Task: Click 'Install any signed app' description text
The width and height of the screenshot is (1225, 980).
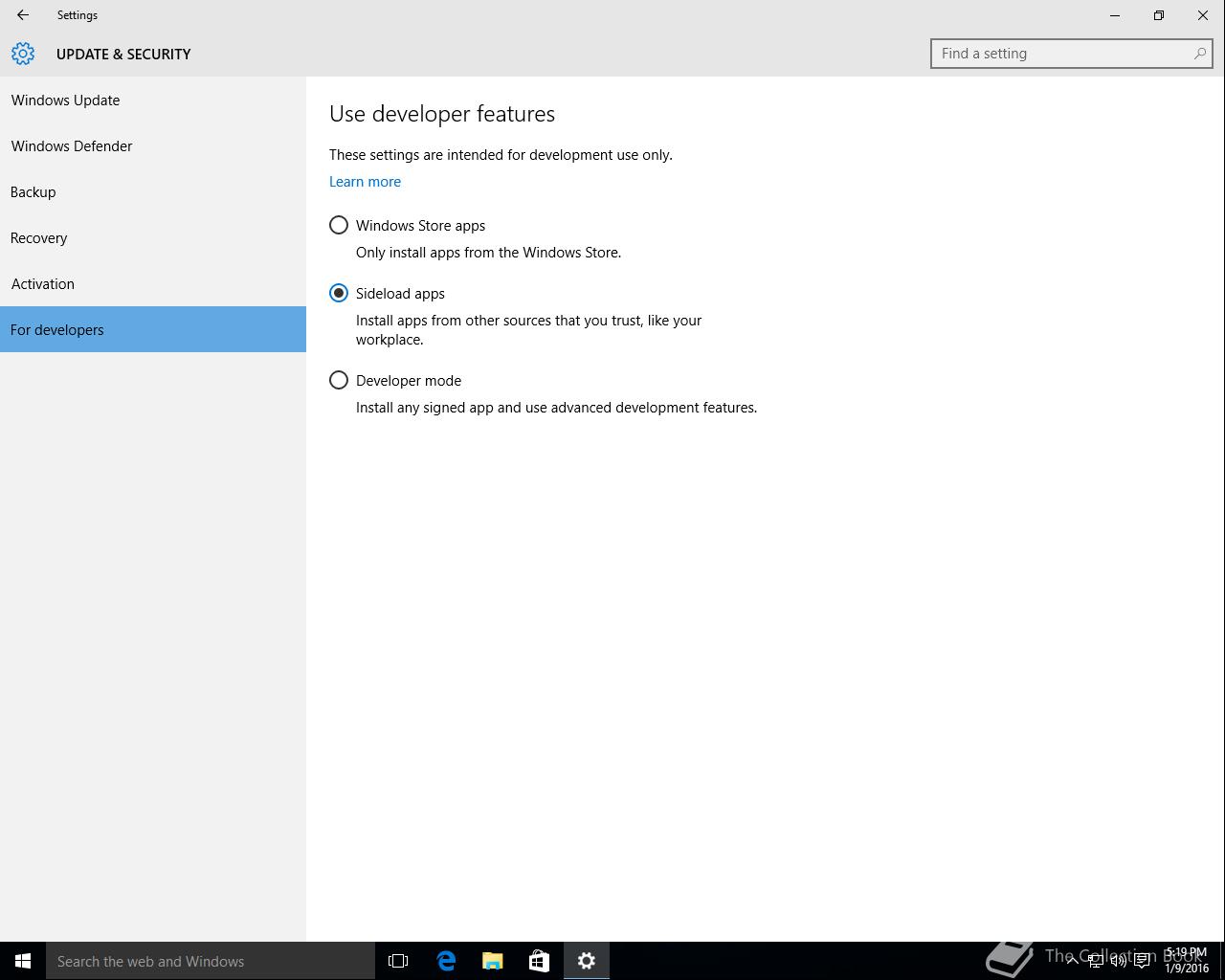Action: [x=556, y=408]
